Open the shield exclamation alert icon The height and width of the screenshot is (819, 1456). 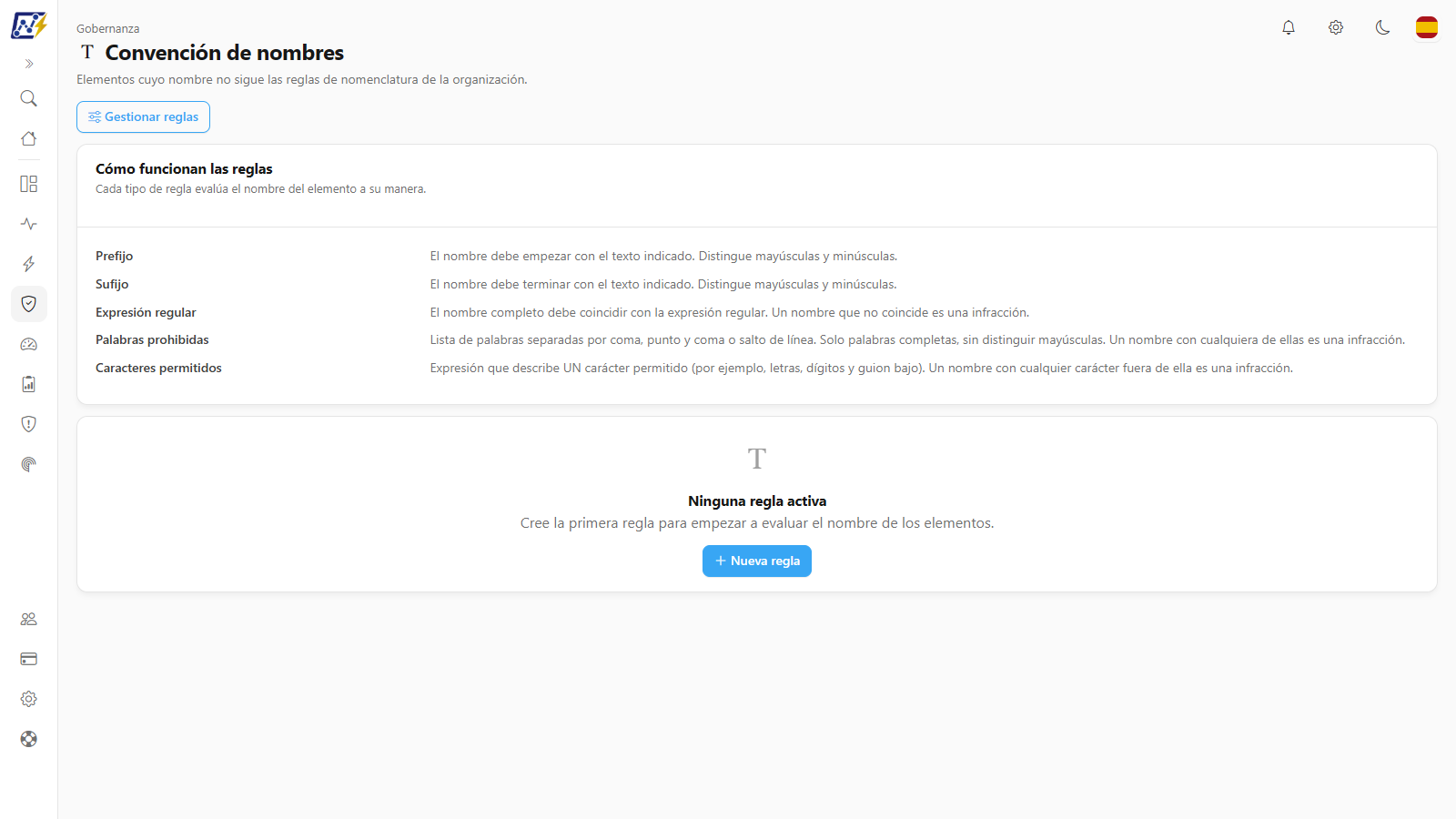coord(29,424)
